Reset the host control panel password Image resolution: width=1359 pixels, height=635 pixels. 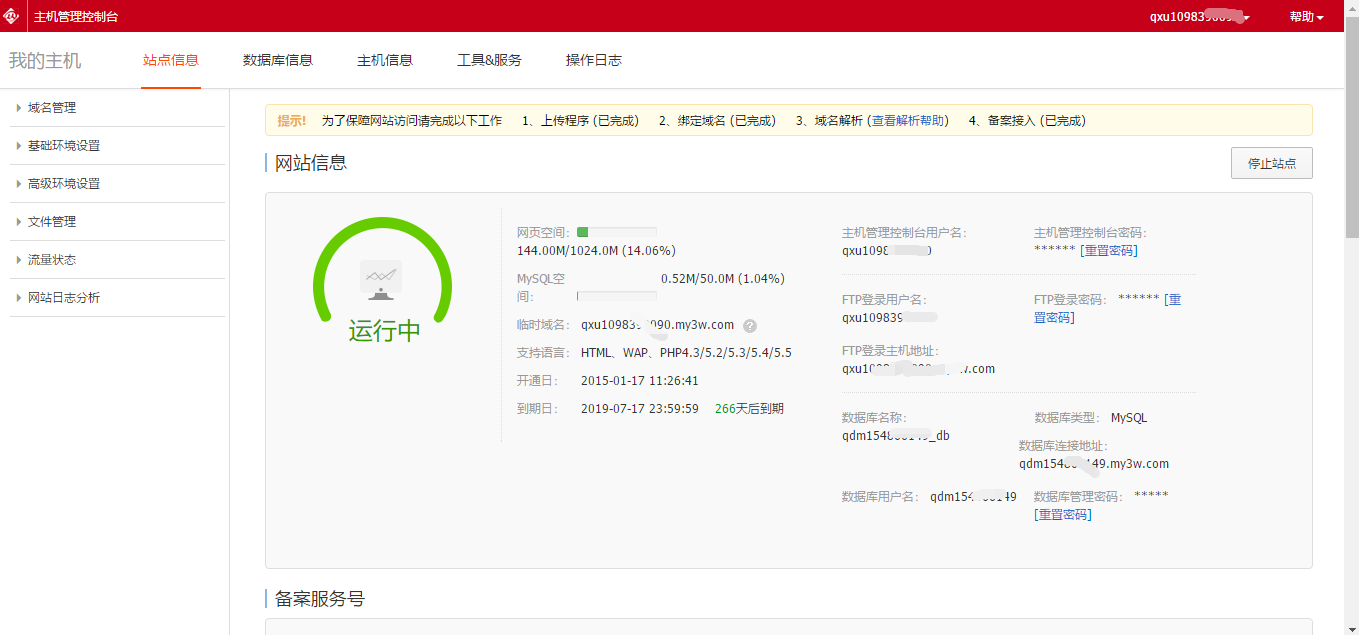1108,251
